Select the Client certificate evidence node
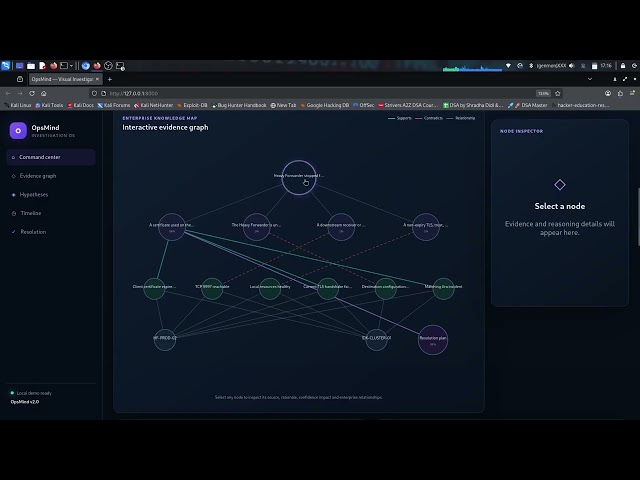The height and width of the screenshot is (480, 640). tap(154, 289)
